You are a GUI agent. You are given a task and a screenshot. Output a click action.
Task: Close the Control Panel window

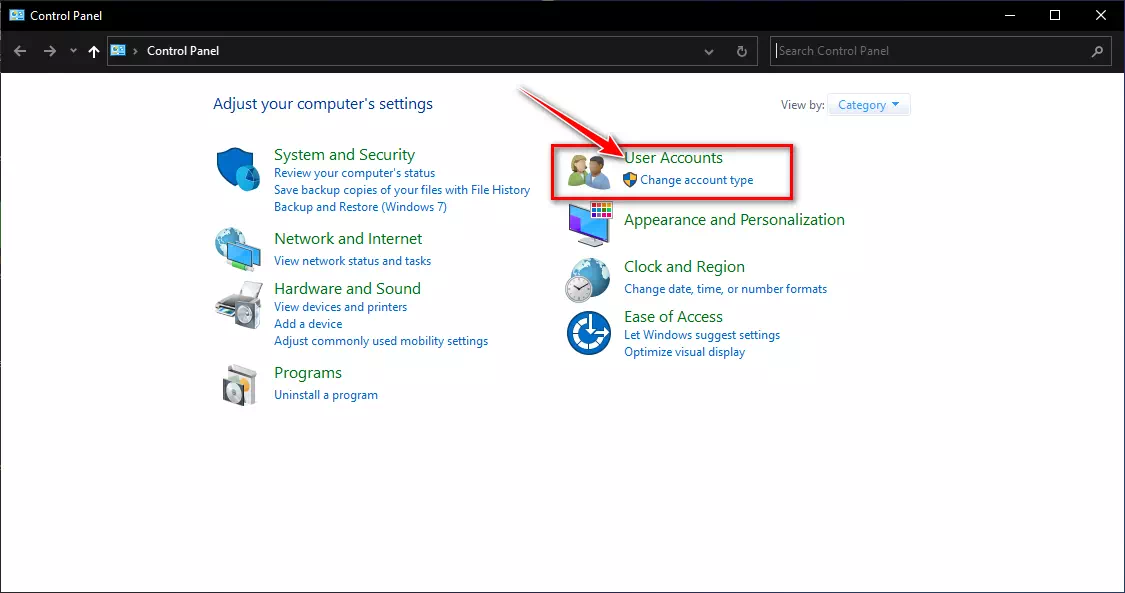1101,15
